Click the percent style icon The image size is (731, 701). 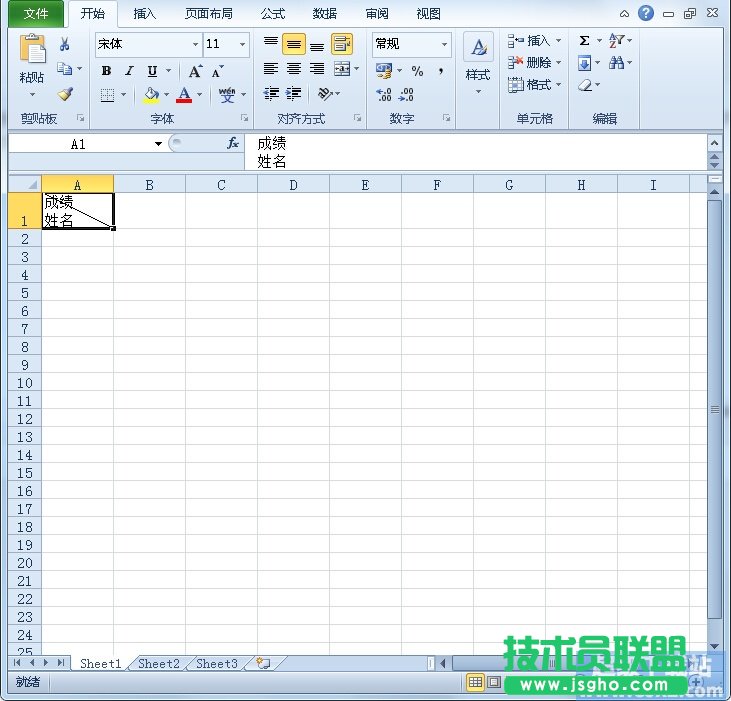click(417, 71)
